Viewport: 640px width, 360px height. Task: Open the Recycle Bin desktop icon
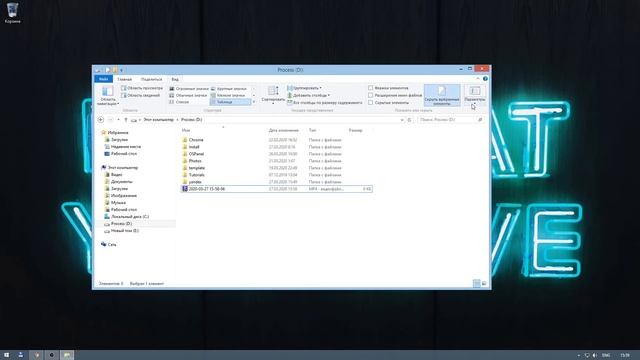pos(12,12)
